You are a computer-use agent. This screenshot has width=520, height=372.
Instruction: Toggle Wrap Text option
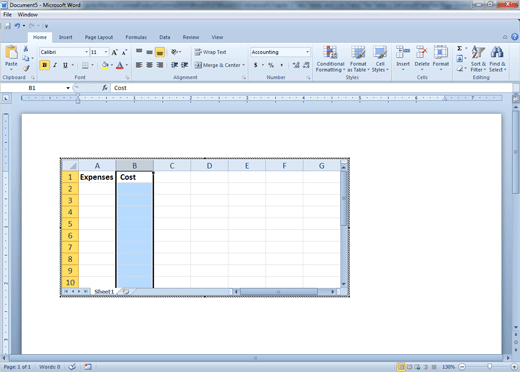[210, 52]
